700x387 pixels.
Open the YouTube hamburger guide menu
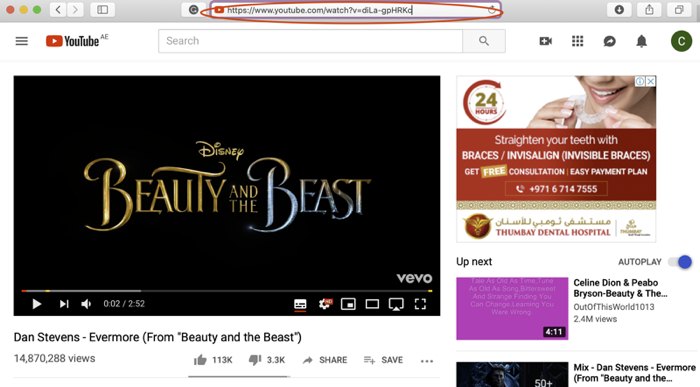(21, 41)
